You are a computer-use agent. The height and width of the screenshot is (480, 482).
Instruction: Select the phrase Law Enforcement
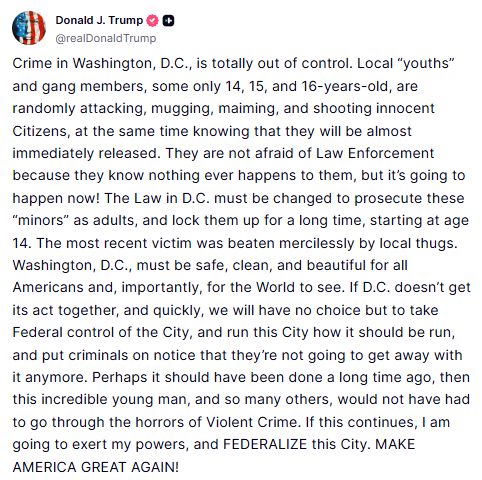pyautogui.click(x=375, y=153)
